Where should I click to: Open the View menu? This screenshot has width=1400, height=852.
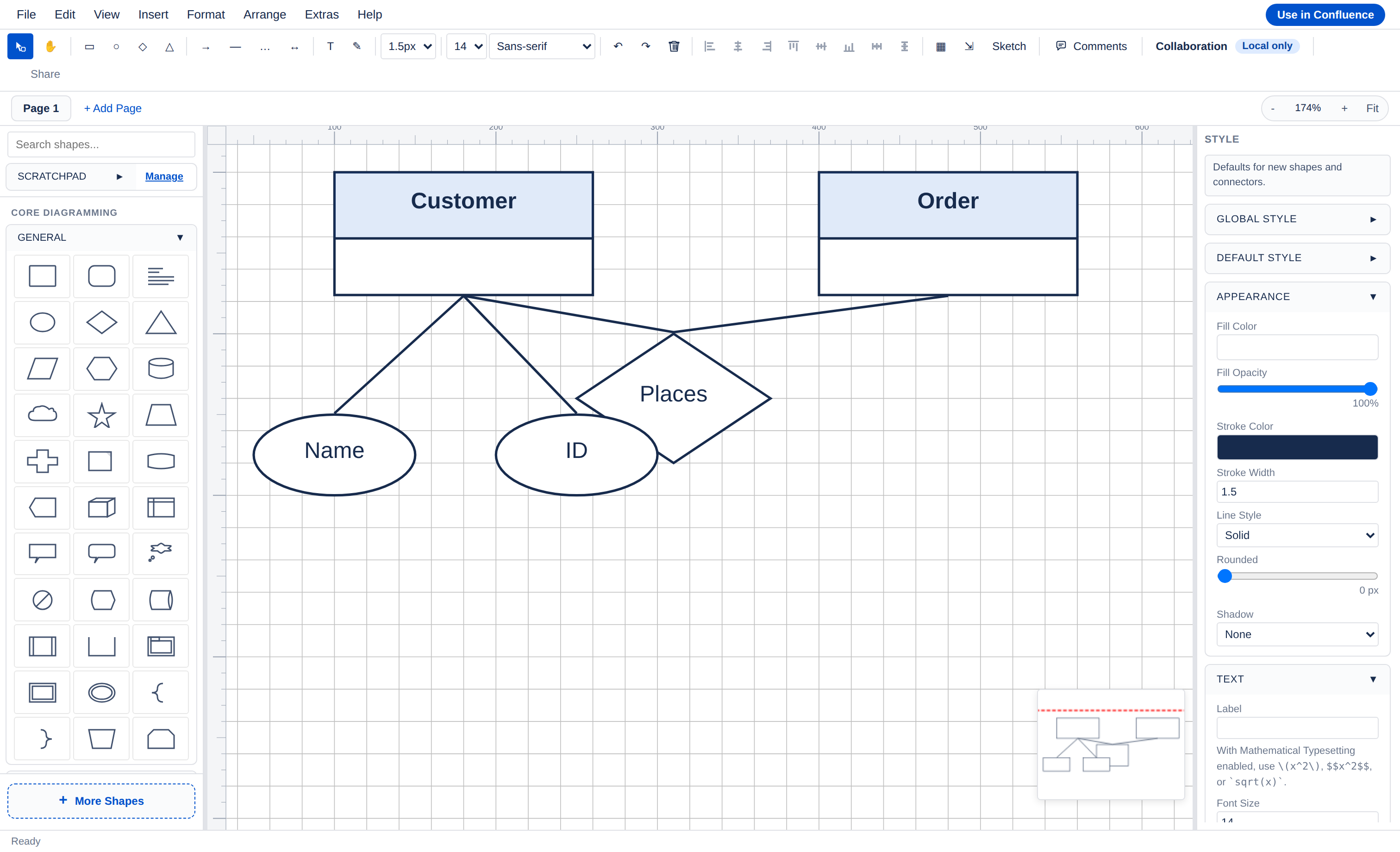pyautogui.click(x=106, y=15)
